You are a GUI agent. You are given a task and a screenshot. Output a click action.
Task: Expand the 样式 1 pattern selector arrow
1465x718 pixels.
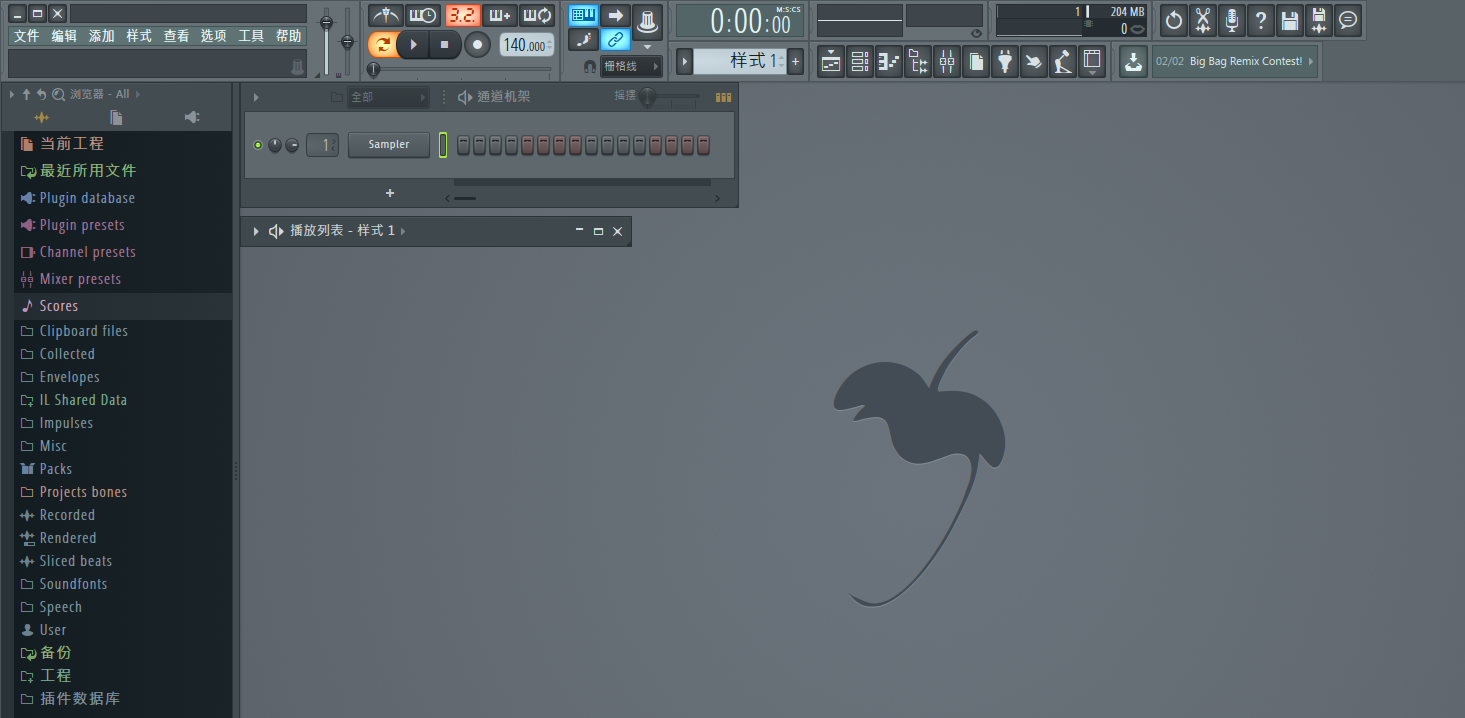(684, 61)
